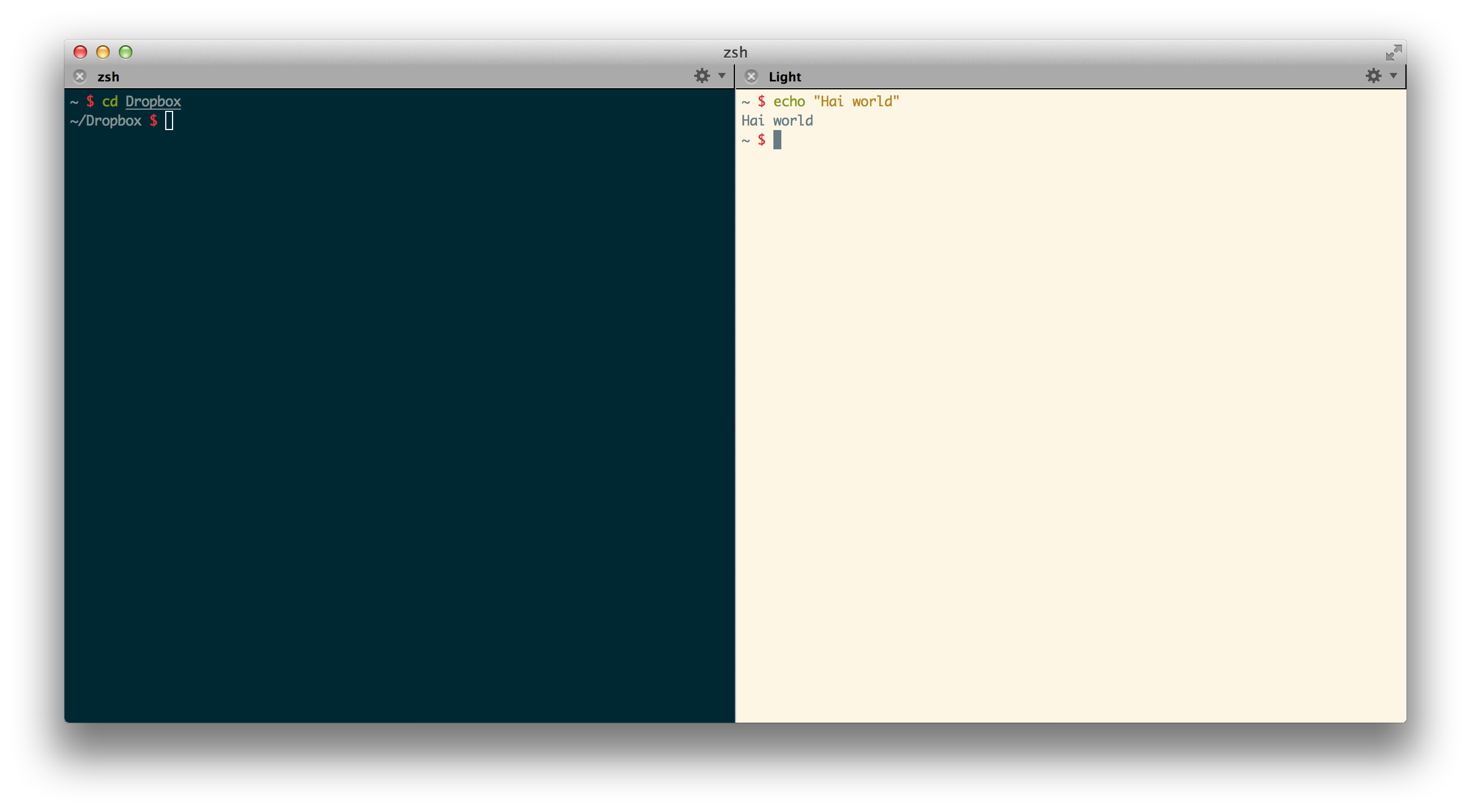Open gear settings of zsh pane
This screenshot has height=812, width=1471.
coord(702,76)
